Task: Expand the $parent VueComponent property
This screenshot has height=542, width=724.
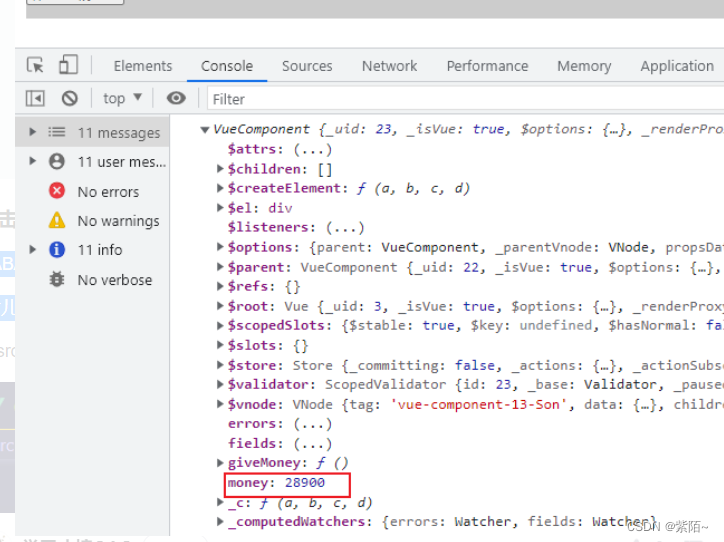Action: click(221, 267)
